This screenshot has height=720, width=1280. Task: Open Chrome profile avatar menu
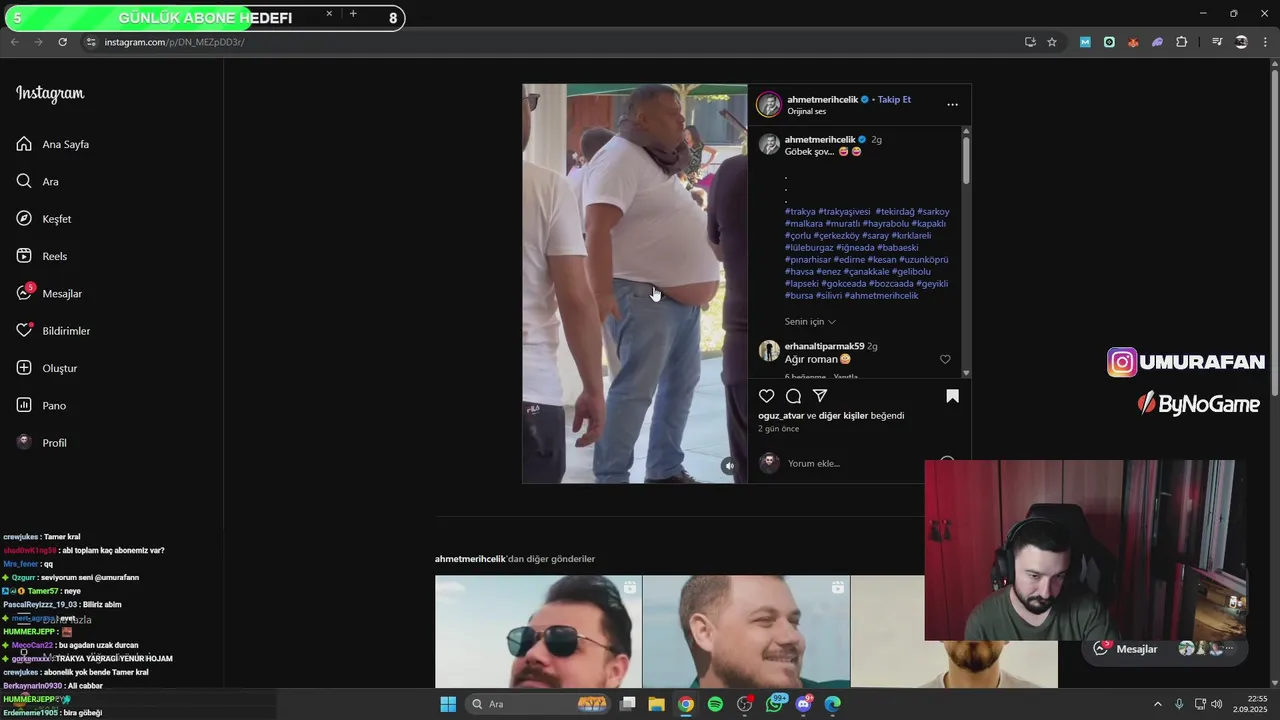pos(1241,42)
